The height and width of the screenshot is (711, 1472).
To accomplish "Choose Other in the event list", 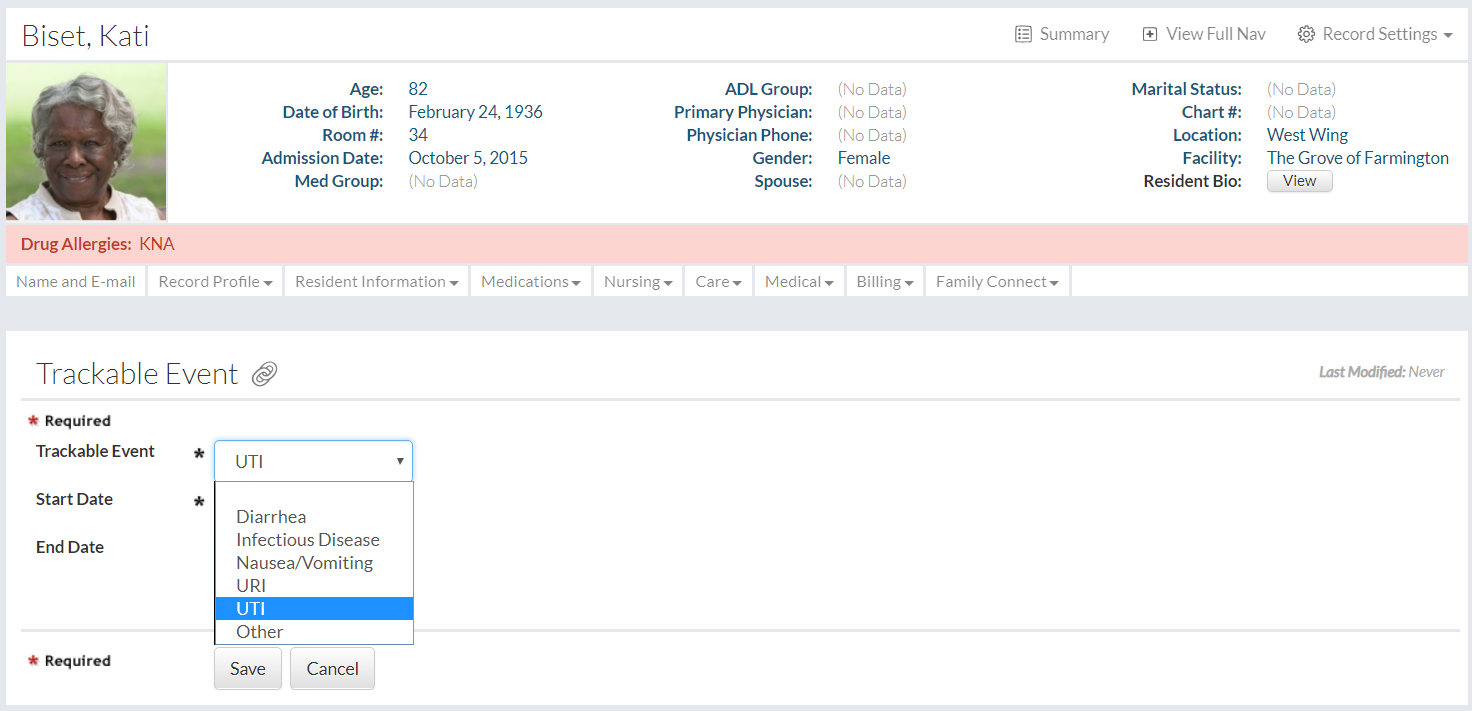I will coord(260,632).
